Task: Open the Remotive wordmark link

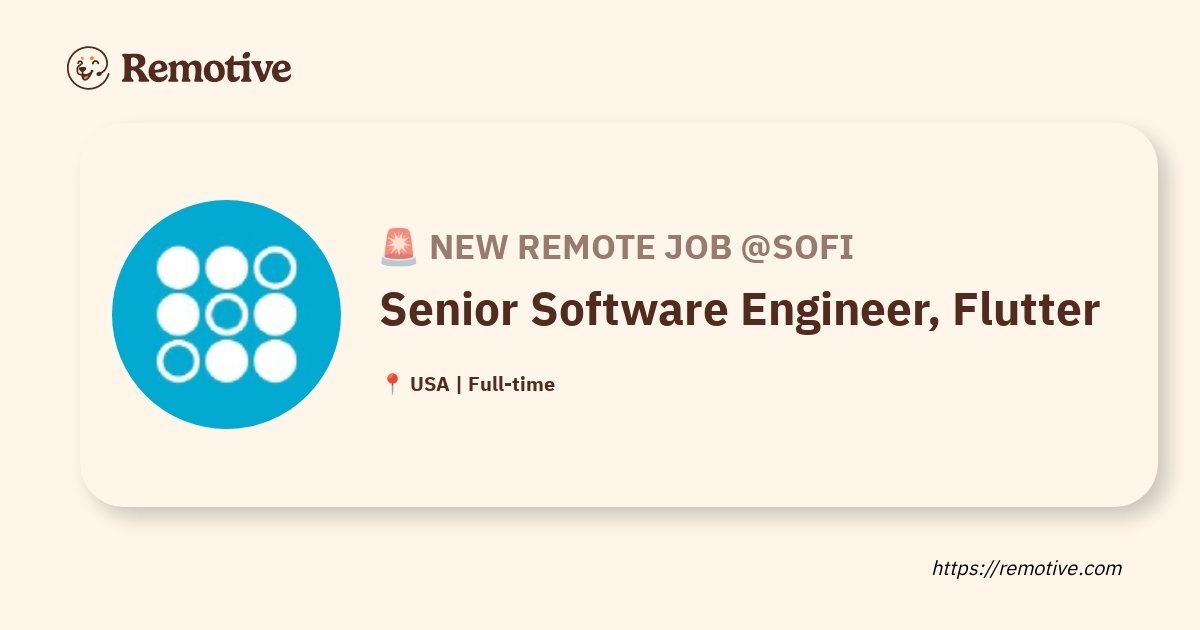Action: click(x=206, y=68)
